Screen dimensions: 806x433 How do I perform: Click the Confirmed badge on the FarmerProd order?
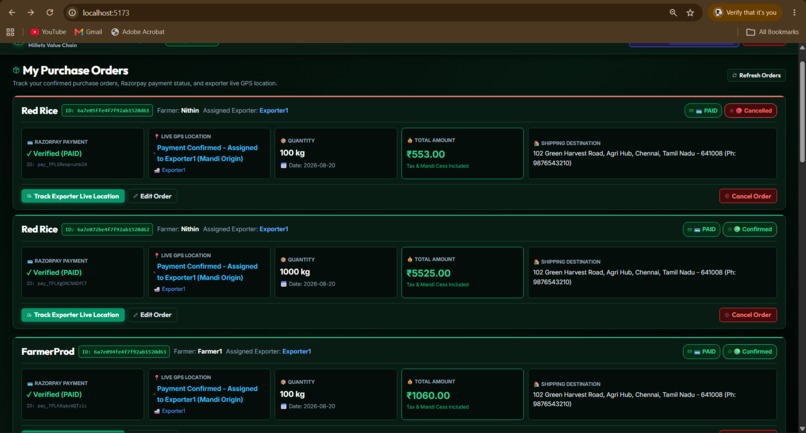(x=750, y=352)
